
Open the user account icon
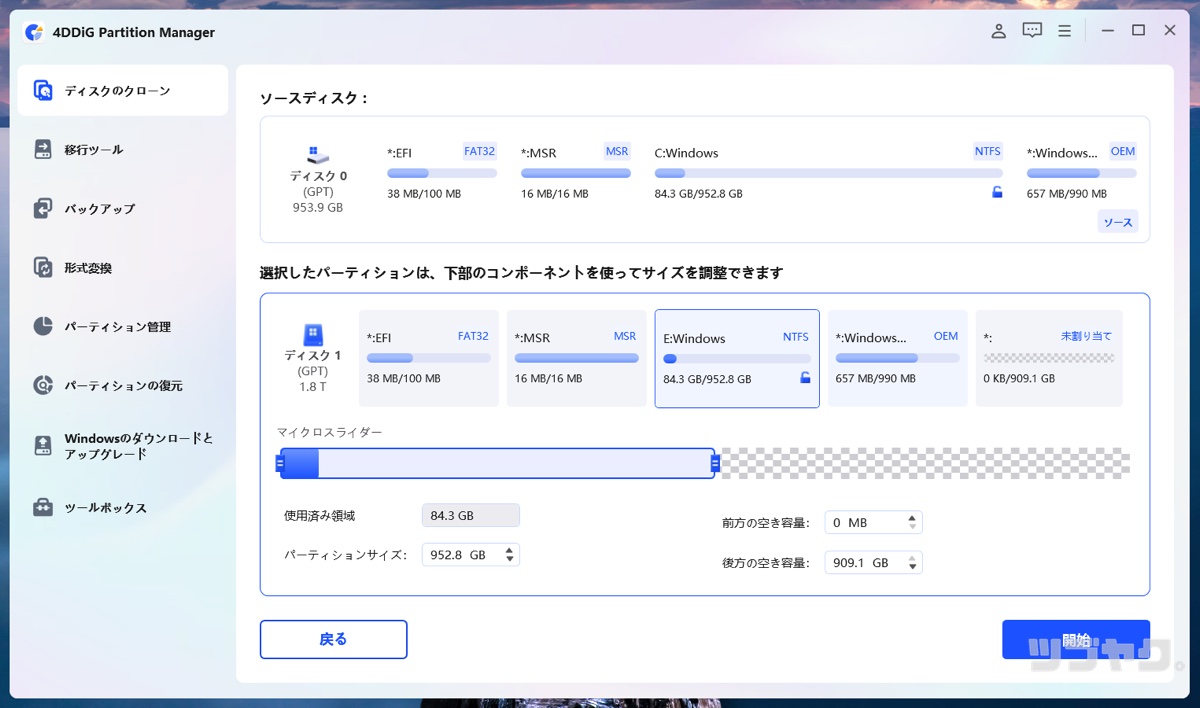point(998,31)
